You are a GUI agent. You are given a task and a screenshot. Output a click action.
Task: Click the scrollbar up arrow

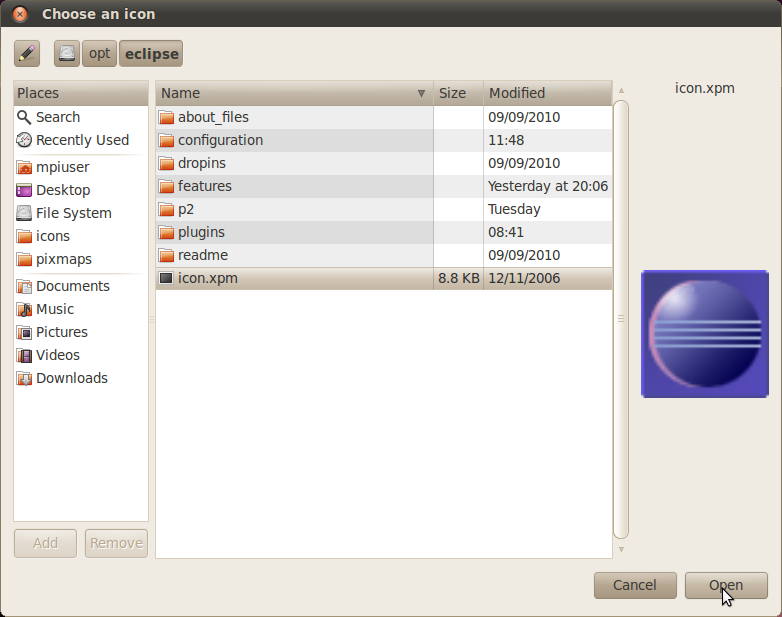coord(621,90)
